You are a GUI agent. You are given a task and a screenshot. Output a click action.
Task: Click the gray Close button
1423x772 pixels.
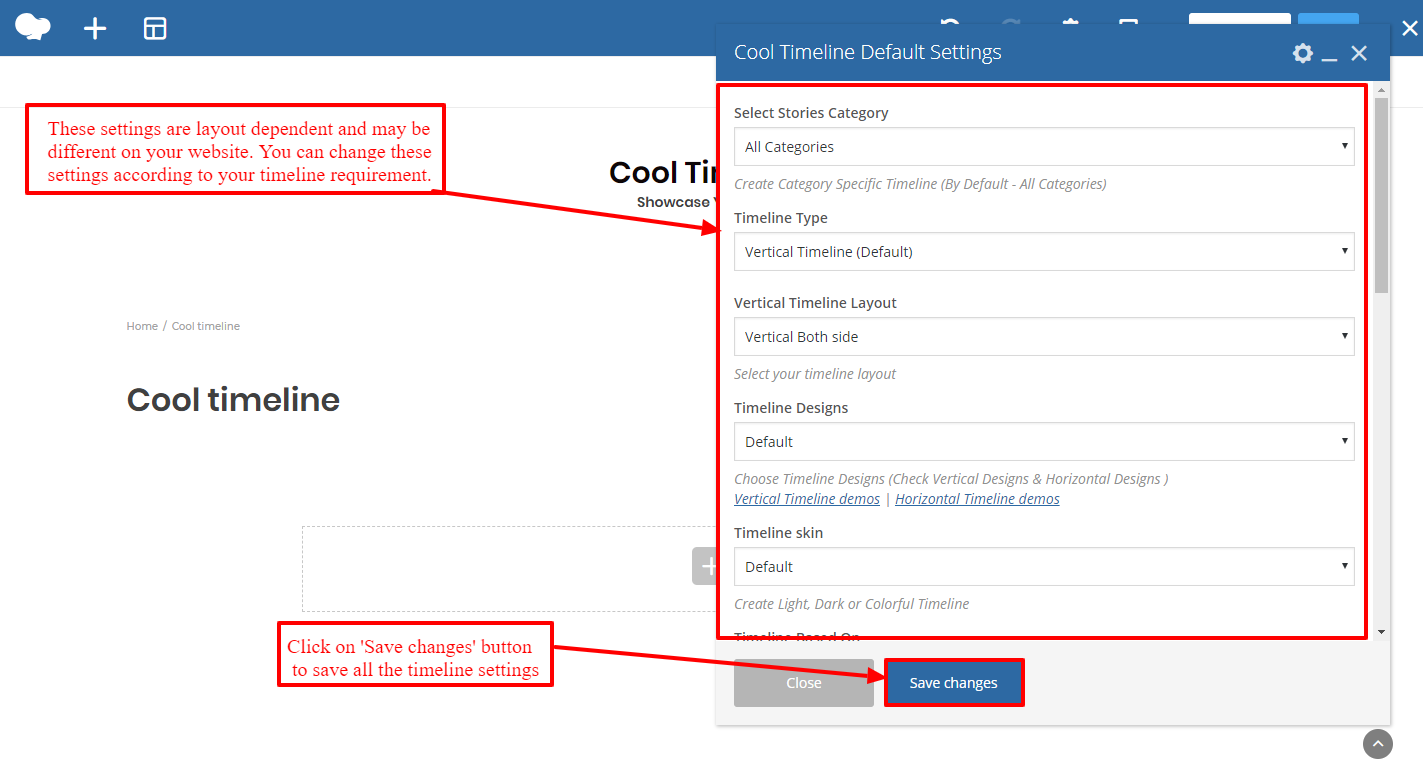[x=804, y=683]
